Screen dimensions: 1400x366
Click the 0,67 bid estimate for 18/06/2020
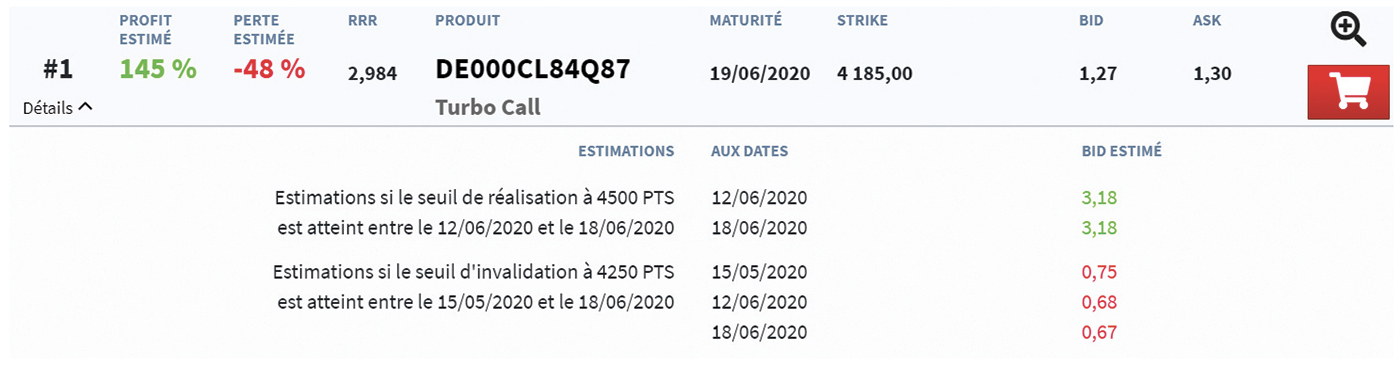1099,332
